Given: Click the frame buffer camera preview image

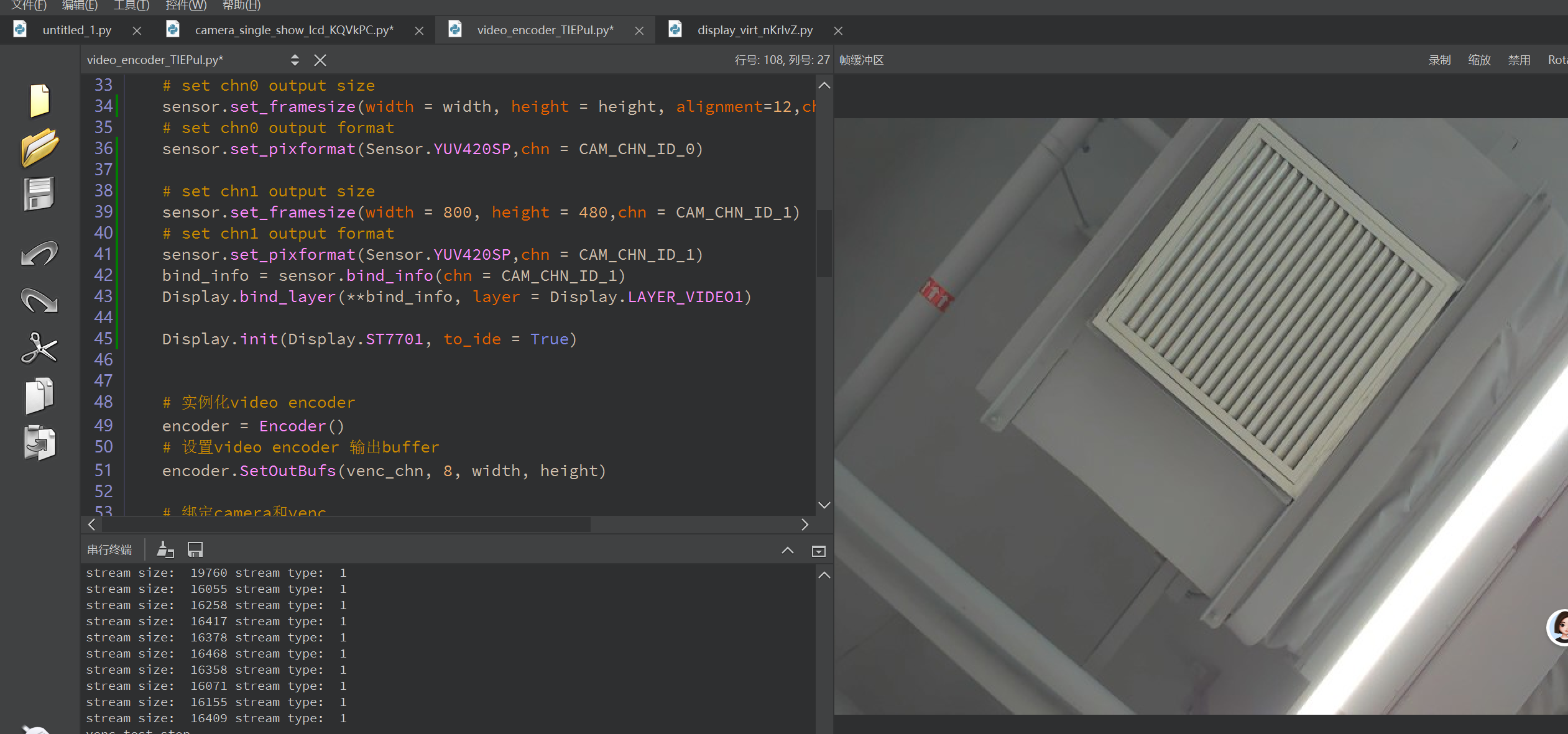Looking at the screenshot, I should coord(1201,416).
